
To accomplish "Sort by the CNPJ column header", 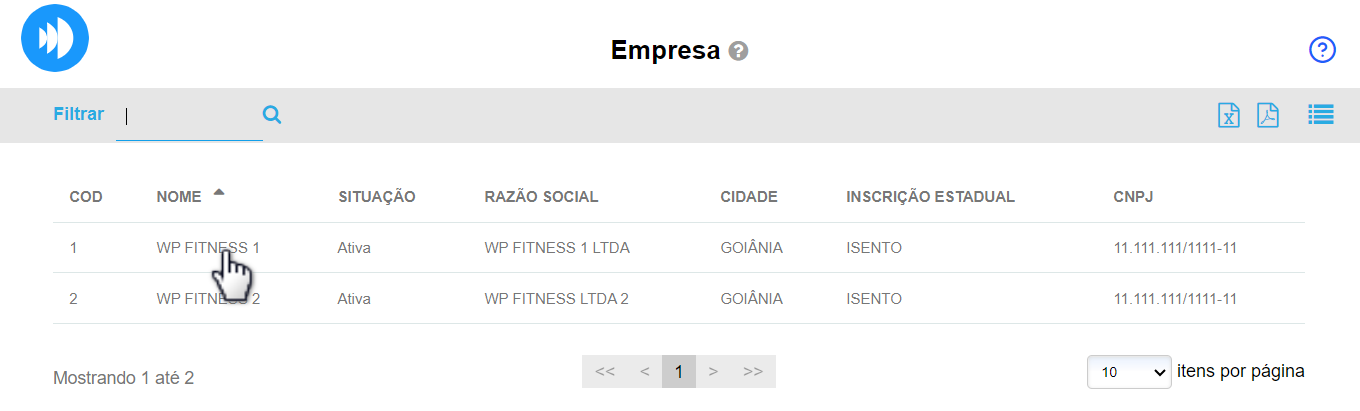I will [x=1133, y=197].
